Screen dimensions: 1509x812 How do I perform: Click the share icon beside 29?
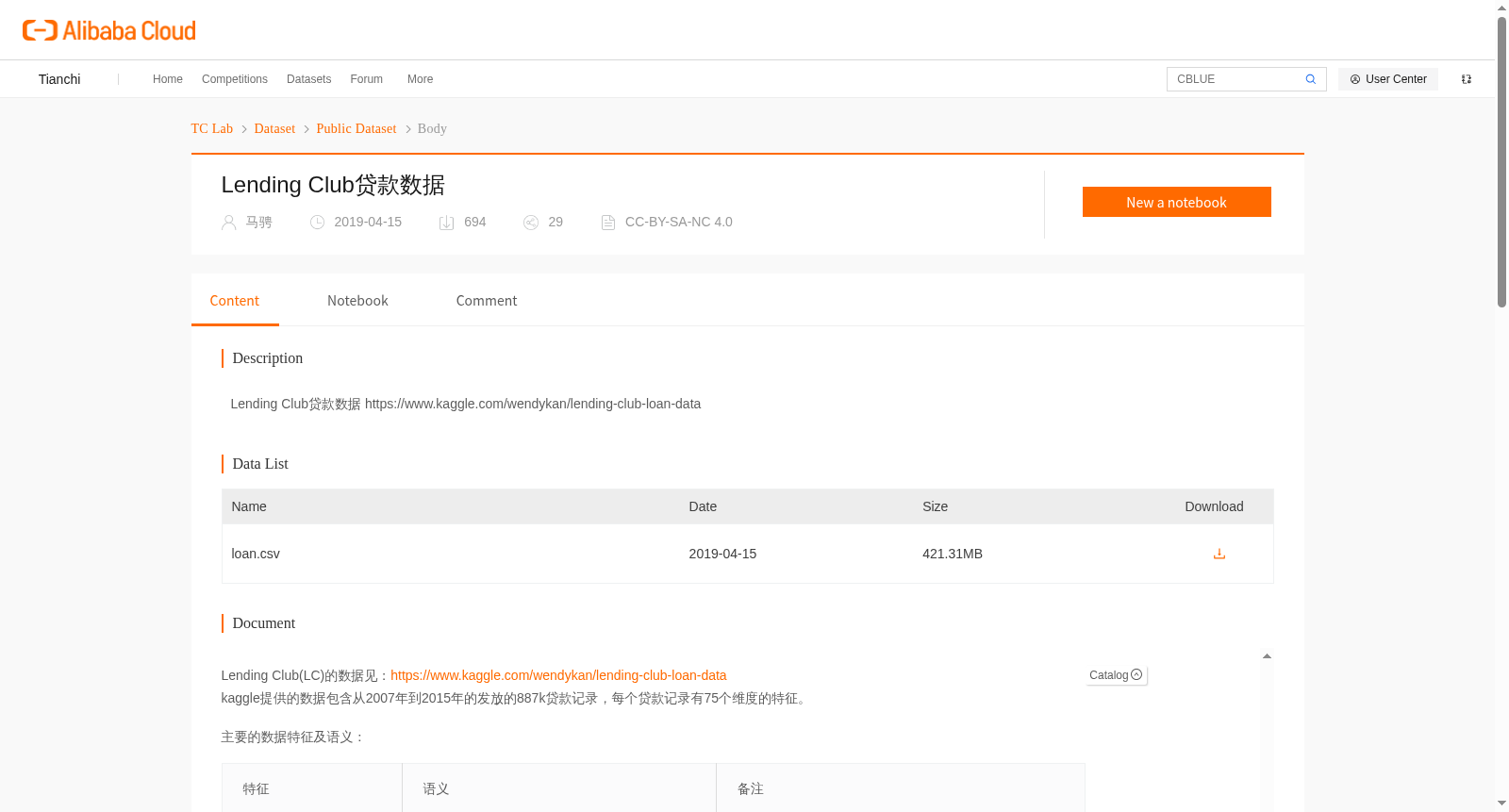click(531, 223)
